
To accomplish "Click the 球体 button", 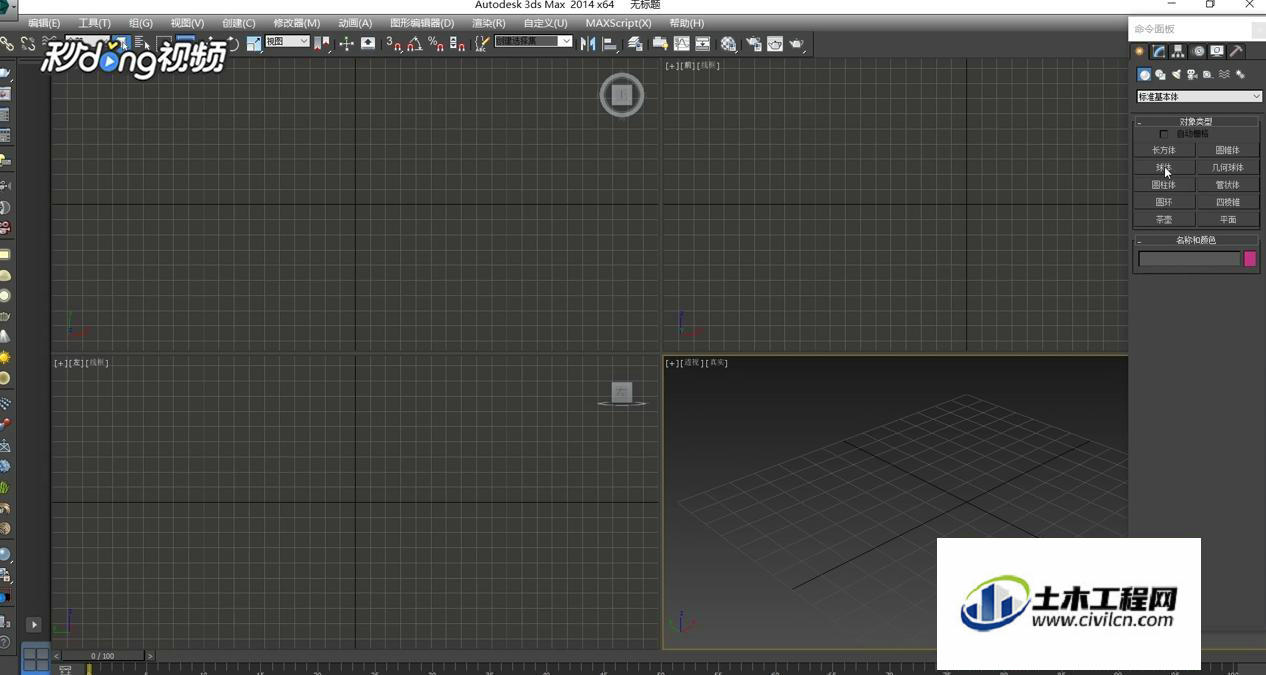I will tap(1164, 167).
